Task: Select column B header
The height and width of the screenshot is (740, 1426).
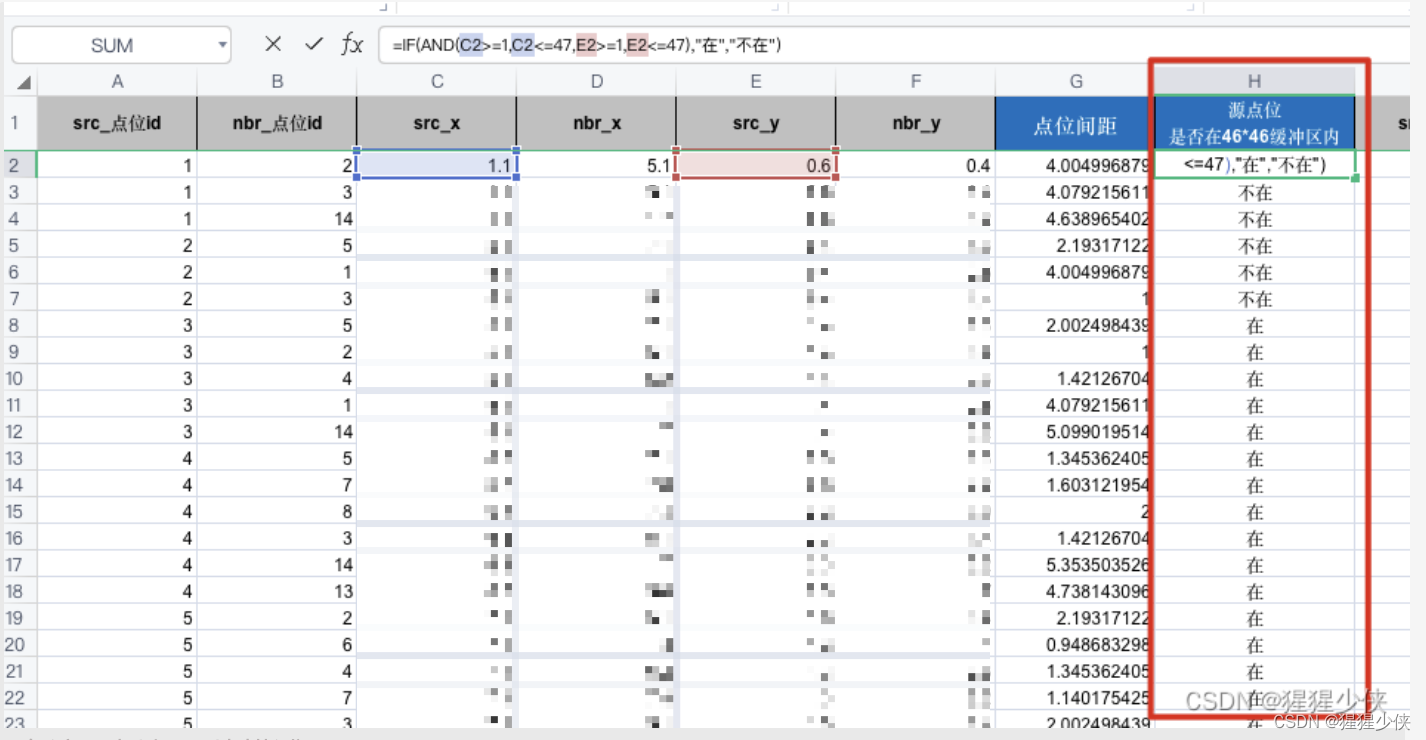Action: (x=277, y=82)
